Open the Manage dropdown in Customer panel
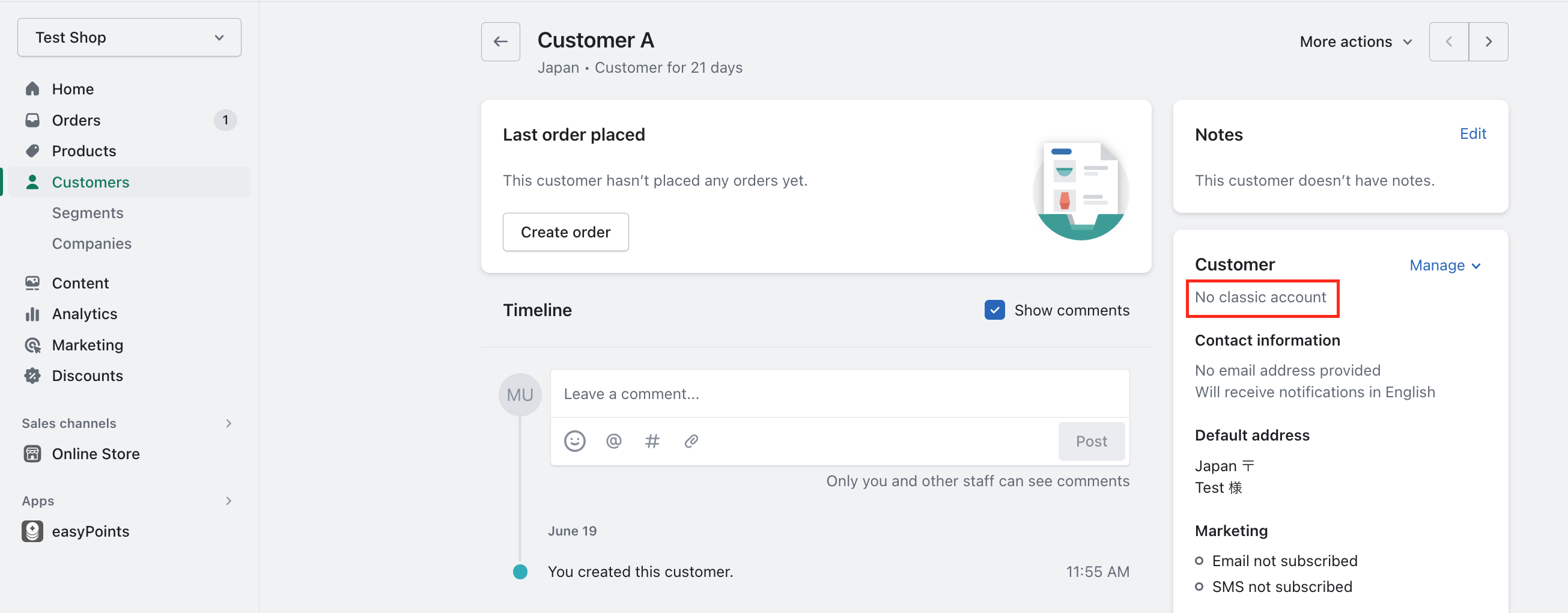 pos(1445,265)
